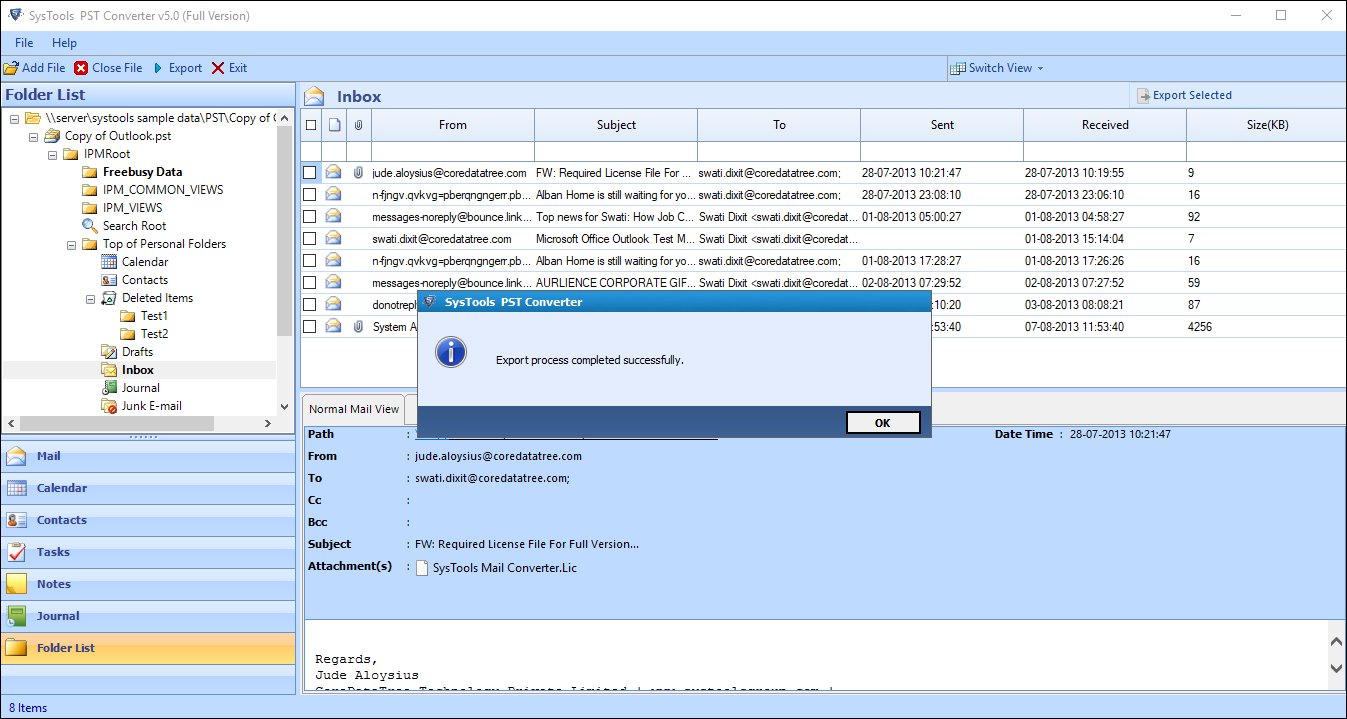Sort by the Received column header
This screenshot has width=1347, height=719.
(x=1105, y=125)
